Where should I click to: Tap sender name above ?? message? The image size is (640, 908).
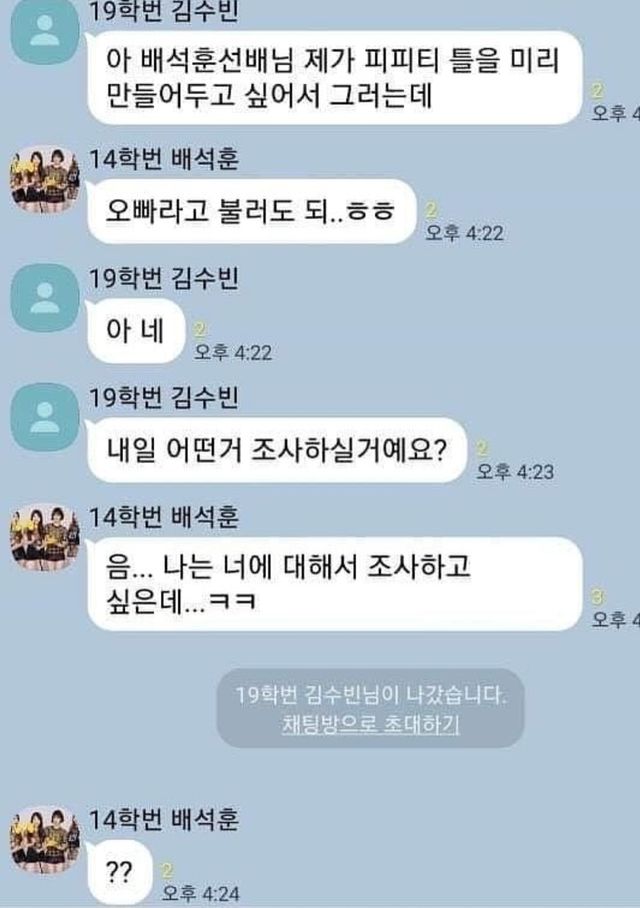163,819
